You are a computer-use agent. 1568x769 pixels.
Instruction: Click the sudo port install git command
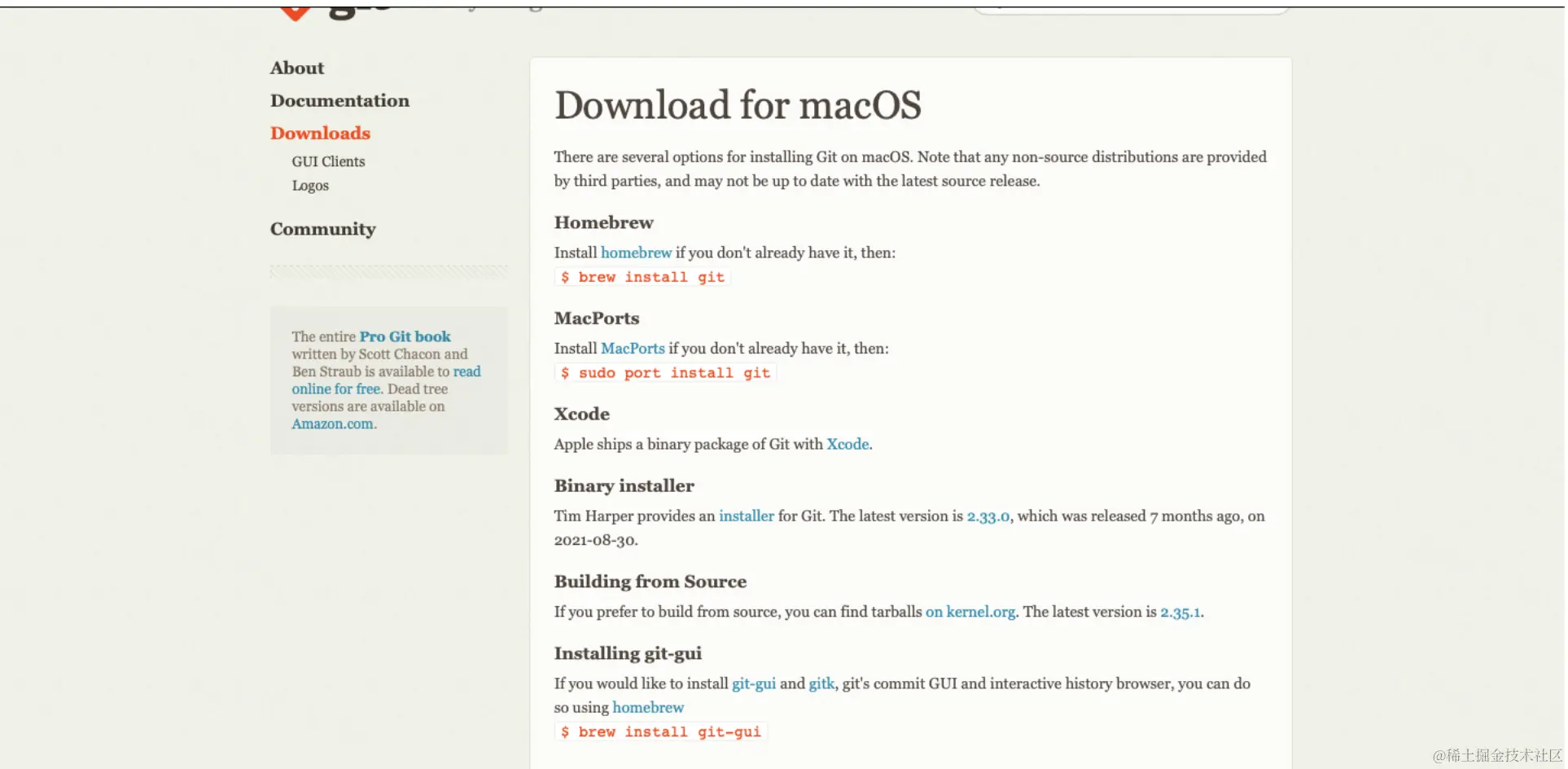pyautogui.click(x=665, y=372)
